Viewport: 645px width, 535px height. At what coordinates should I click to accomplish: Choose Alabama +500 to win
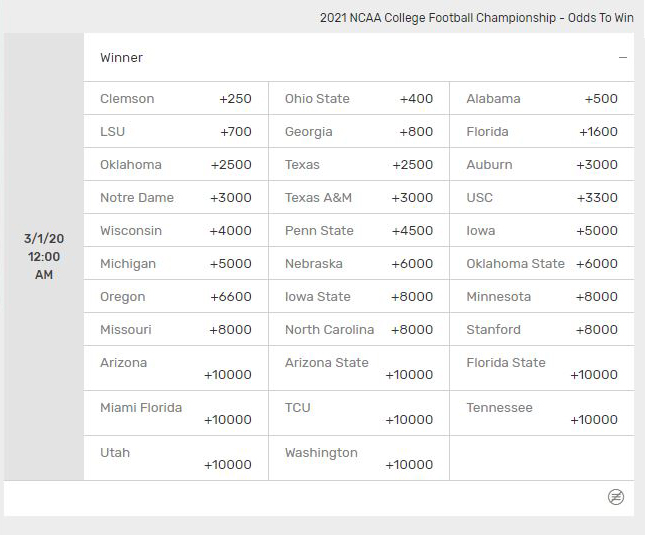pyautogui.click(x=542, y=99)
